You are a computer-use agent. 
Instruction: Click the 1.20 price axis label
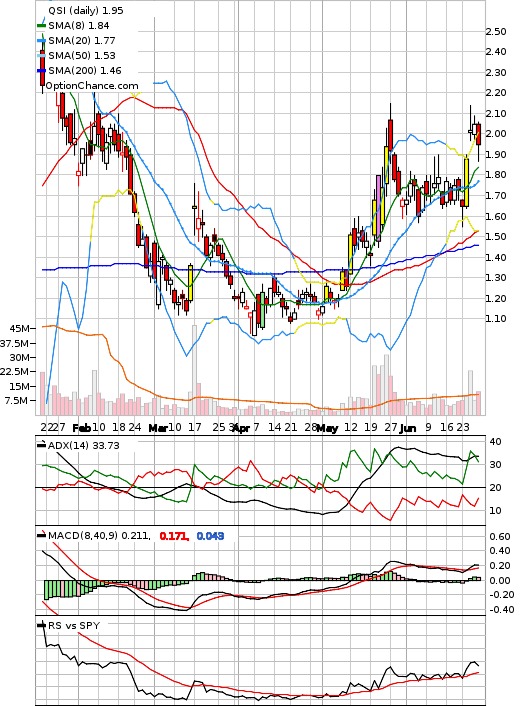[496, 299]
